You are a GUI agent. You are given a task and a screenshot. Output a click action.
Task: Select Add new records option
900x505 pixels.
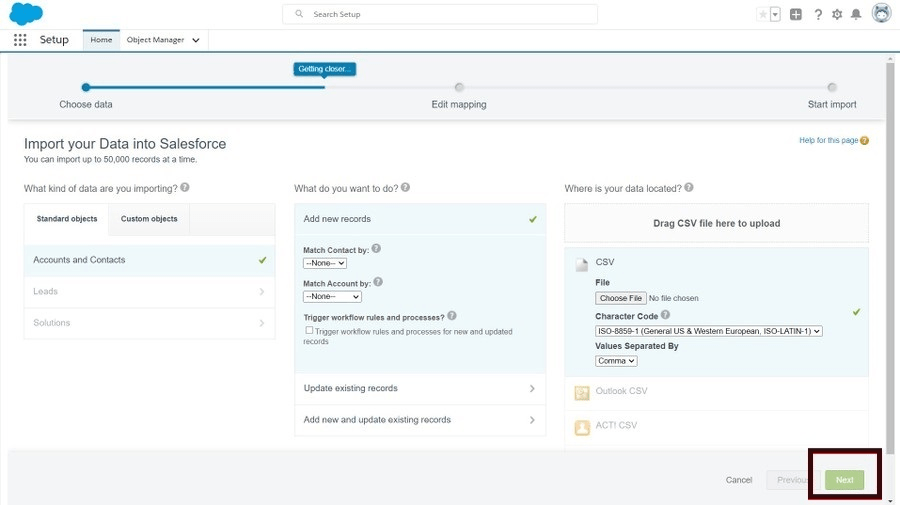click(x=420, y=219)
